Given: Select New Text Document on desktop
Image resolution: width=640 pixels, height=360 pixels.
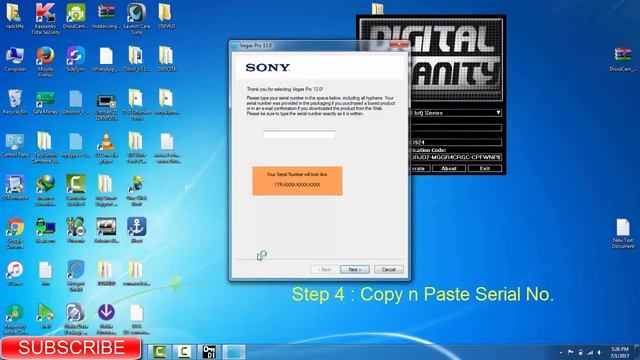Looking at the screenshot, I should click(x=623, y=233).
